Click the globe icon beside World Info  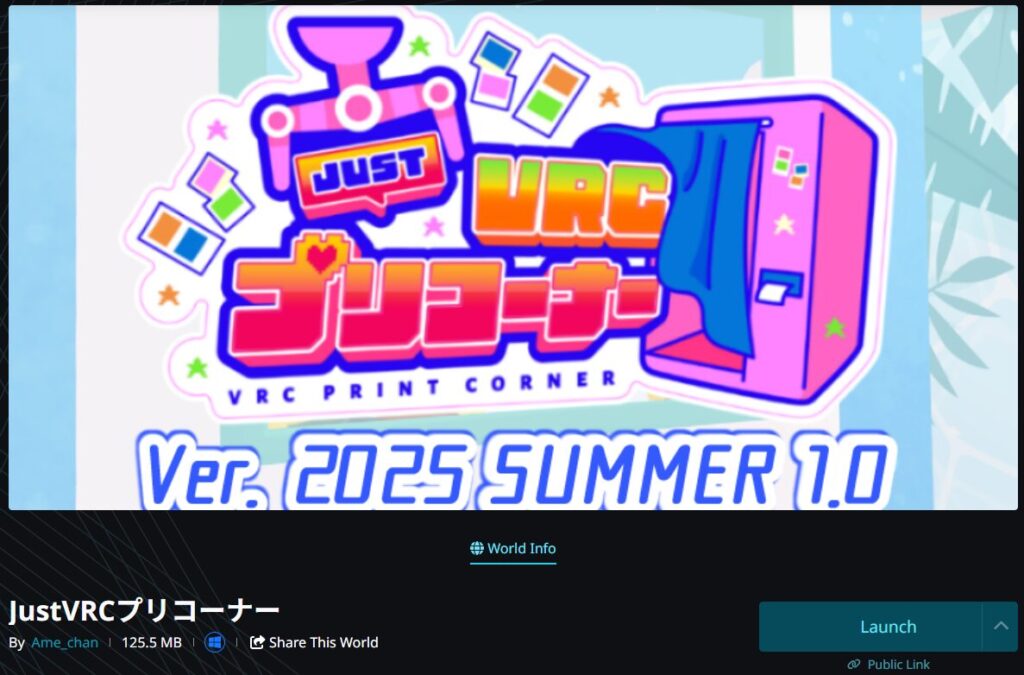tap(477, 548)
